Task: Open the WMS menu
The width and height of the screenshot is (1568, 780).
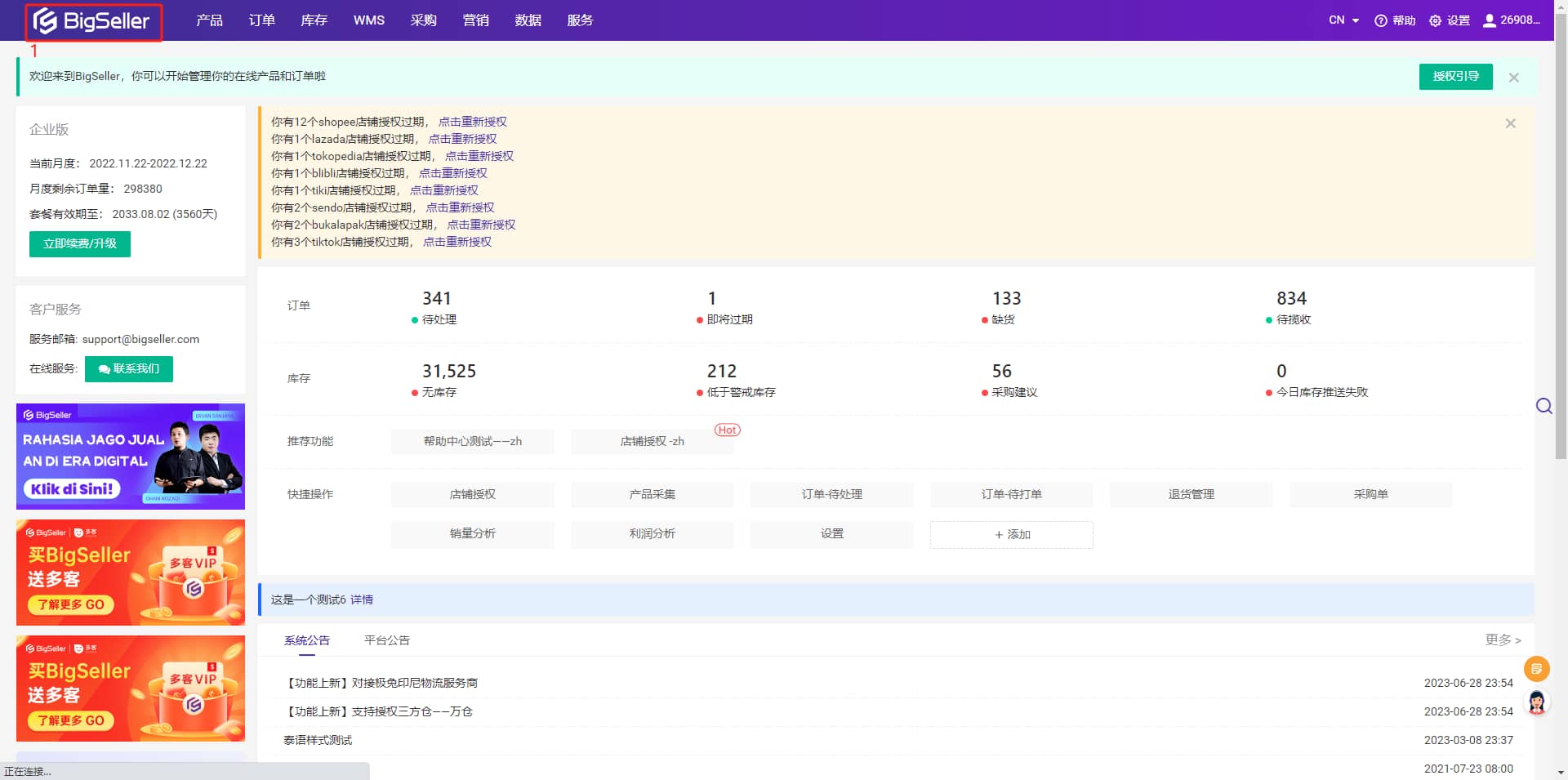Action: (x=368, y=20)
